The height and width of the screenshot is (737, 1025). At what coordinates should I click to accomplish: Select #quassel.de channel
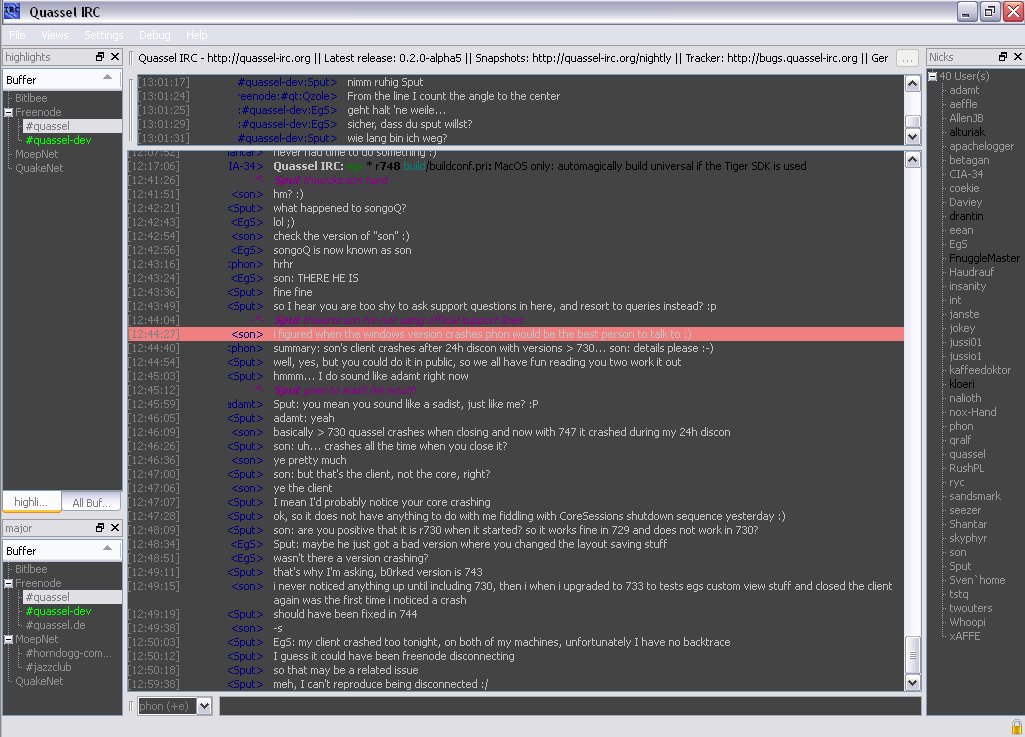[x=56, y=625]
